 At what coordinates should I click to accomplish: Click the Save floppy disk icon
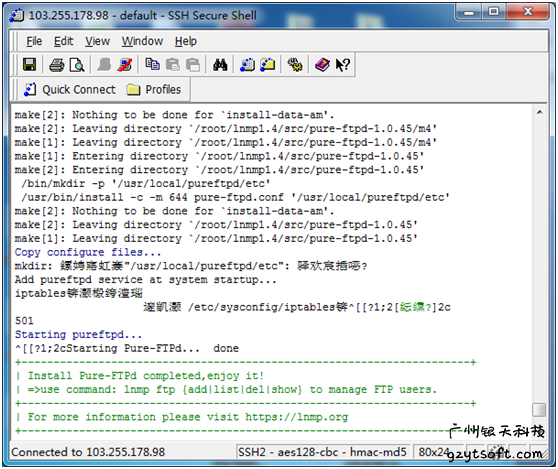pyautogui.click(x=29, y=65)
